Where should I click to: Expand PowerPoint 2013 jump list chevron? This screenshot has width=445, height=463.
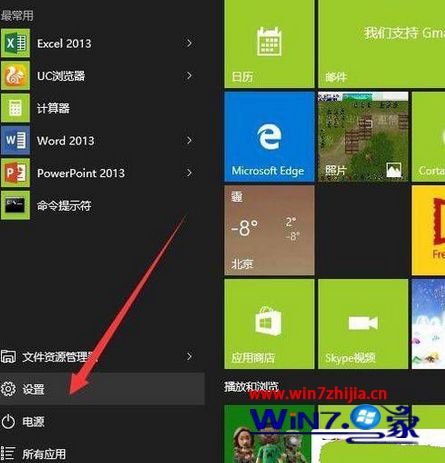pos(189,173)
